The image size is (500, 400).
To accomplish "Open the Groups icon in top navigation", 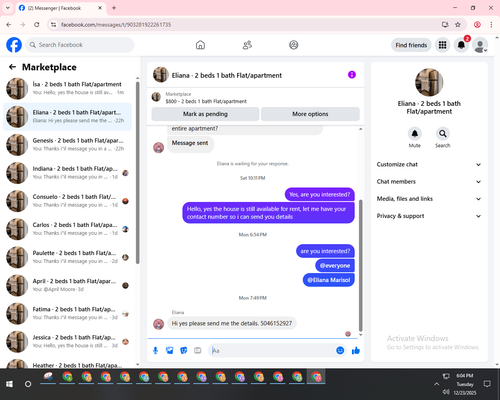I will (294, 45).
